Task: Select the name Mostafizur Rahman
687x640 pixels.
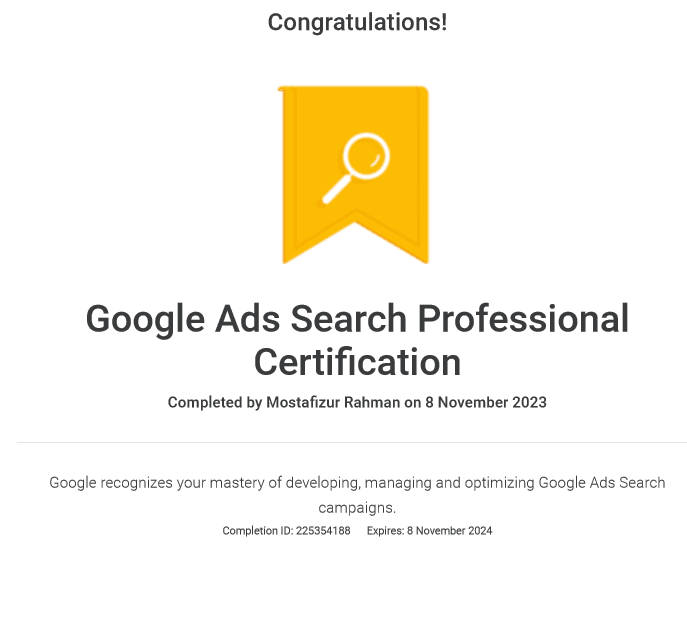Action: (329, 403)
